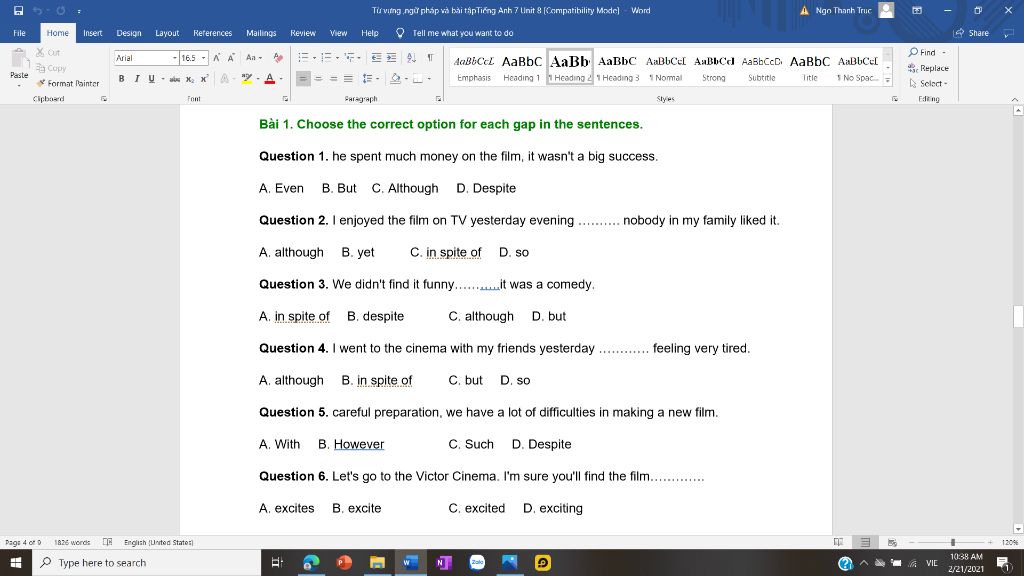Clear all formatting with the eraser icon
This screenshot has height=576, width=1024.
pos(278,57)
